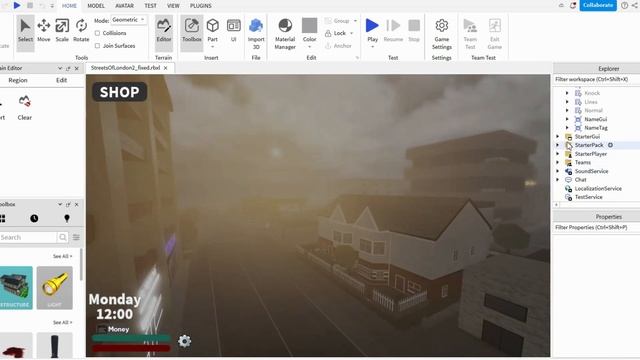Select LocalizationService in Explorer
Image resolution: width=640 pixels, height=360 pixels.
[x=598, y=189]
